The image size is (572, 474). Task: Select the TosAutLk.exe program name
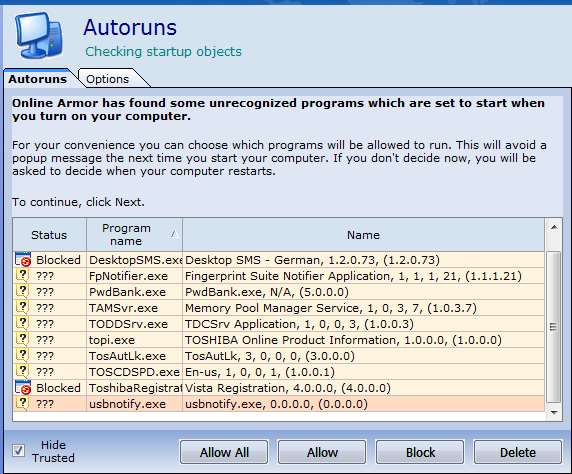point(127,356)
